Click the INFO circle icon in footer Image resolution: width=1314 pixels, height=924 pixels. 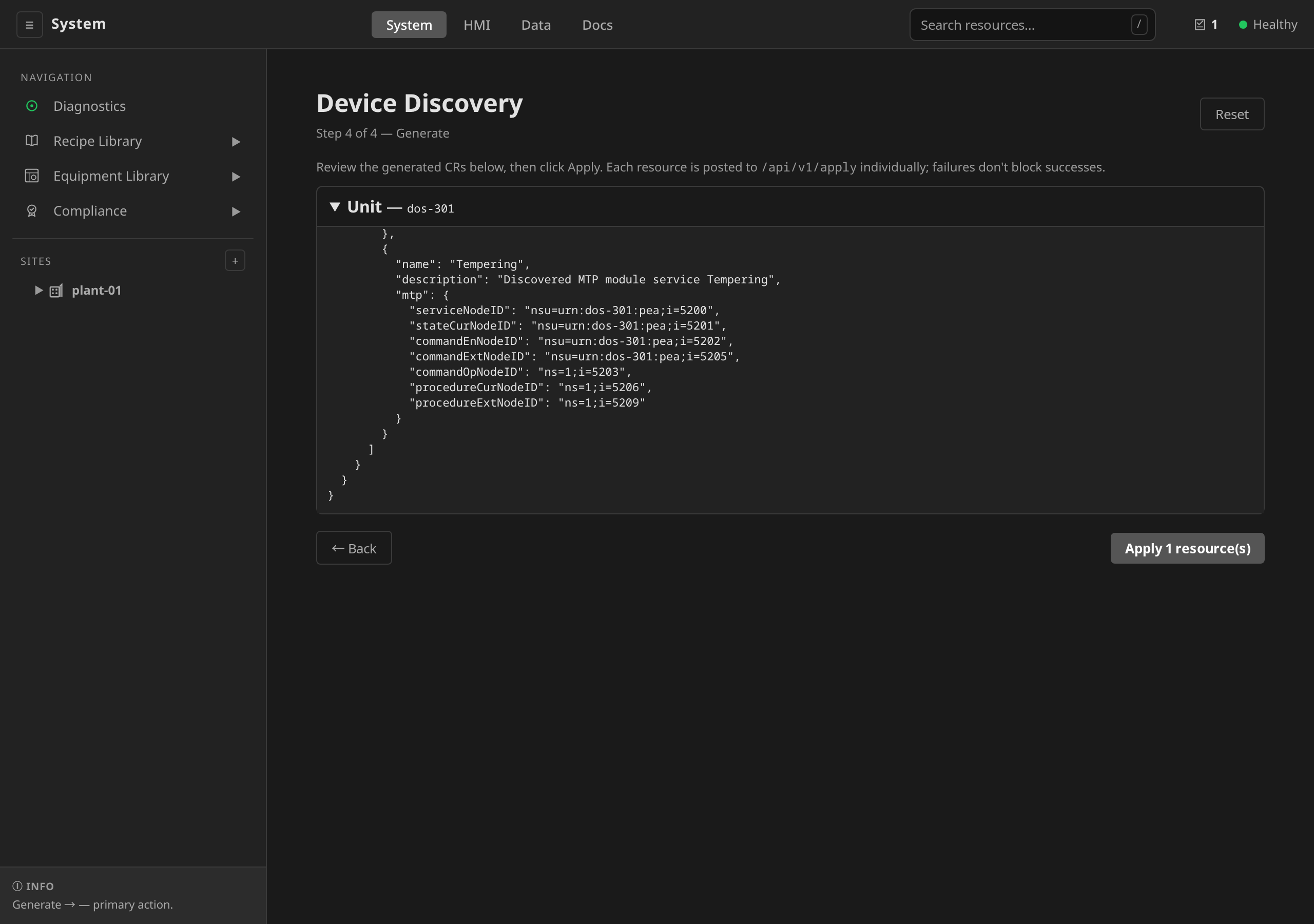18,886
